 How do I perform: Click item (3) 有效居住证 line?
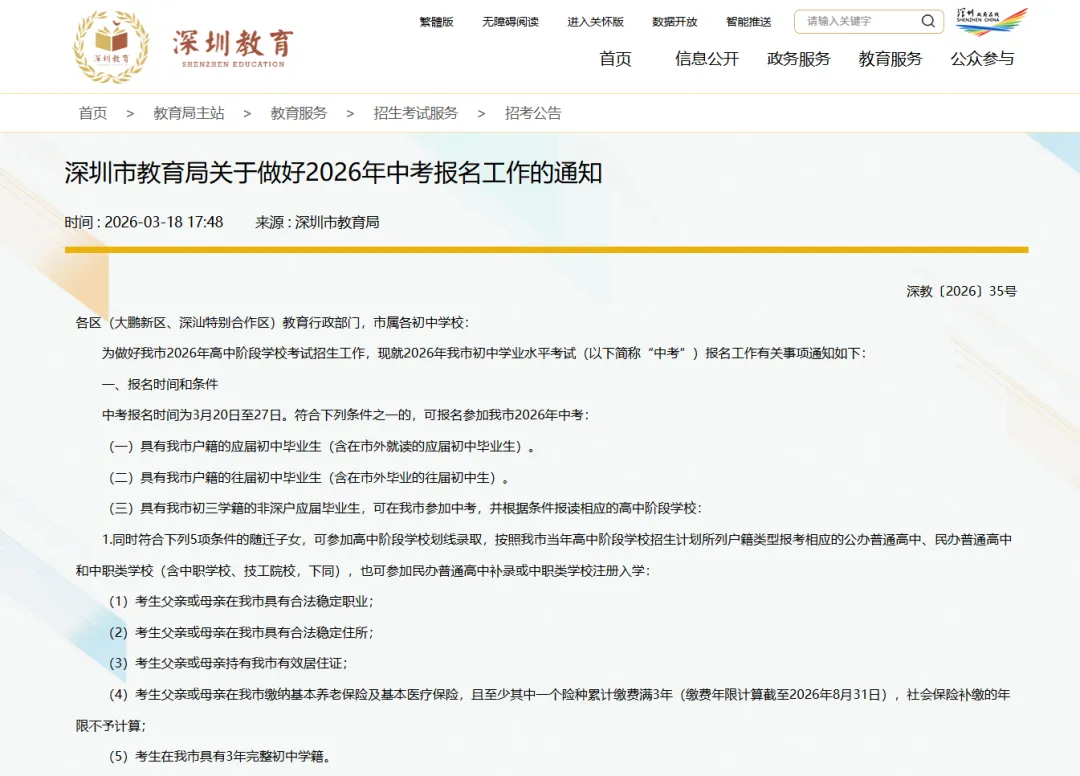point(228,663)
